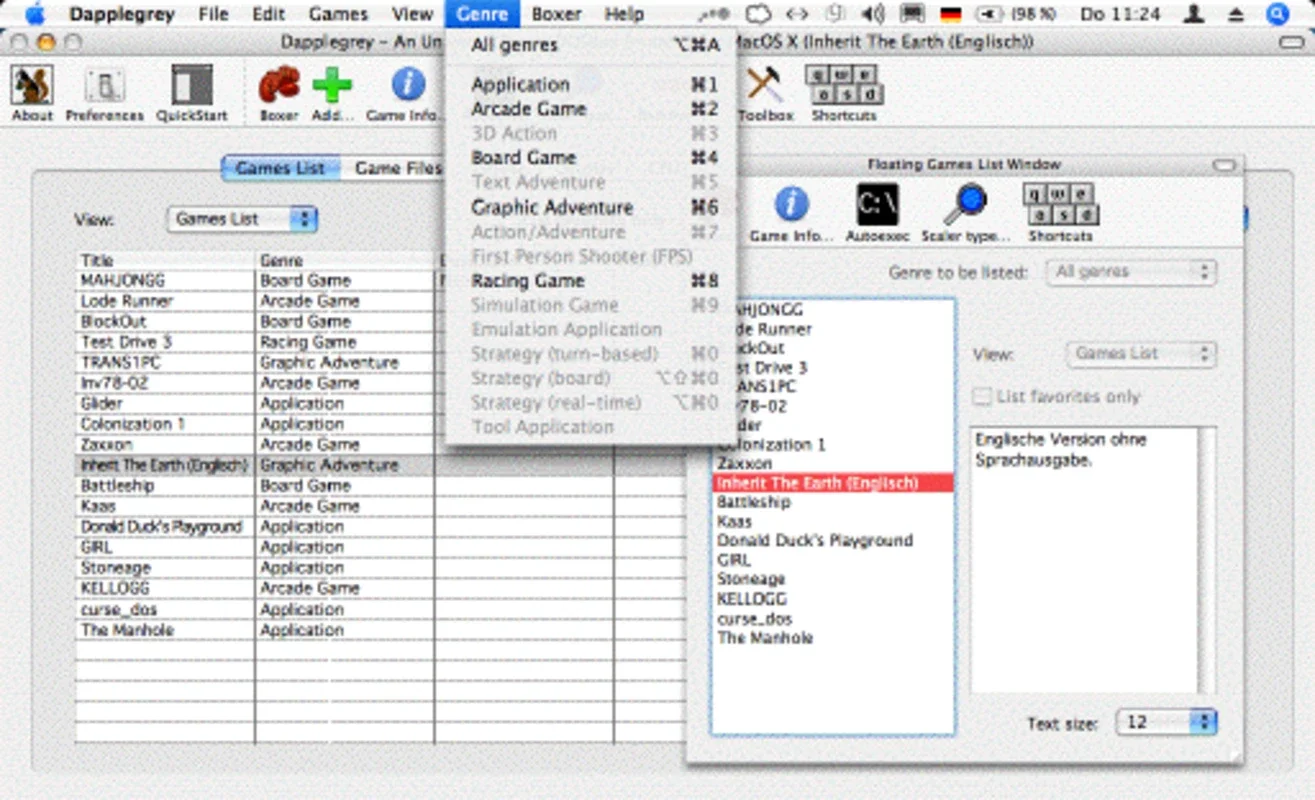This screenshot has height=800, width=1315.
Task: Choose All genres menu item
Action: tap(590, 45)
